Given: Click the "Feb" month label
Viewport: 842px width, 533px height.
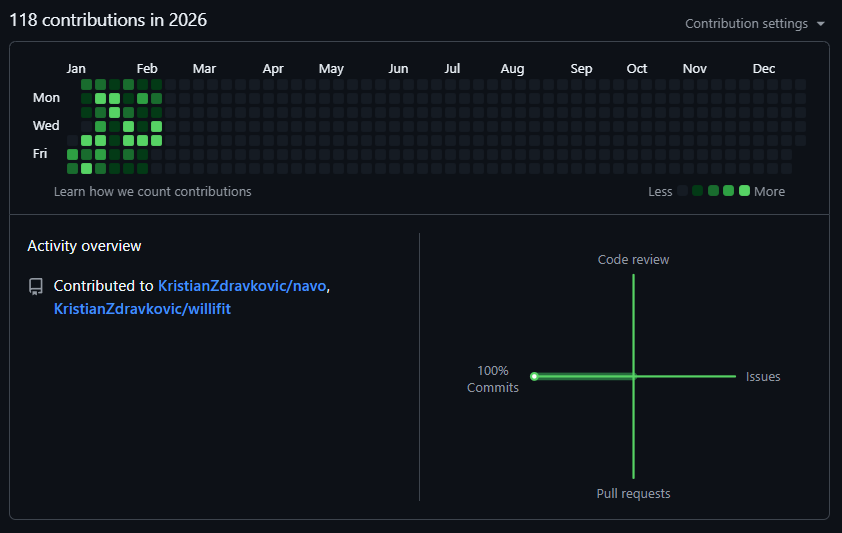Looking at the screenshot, I should coord(147,69).
